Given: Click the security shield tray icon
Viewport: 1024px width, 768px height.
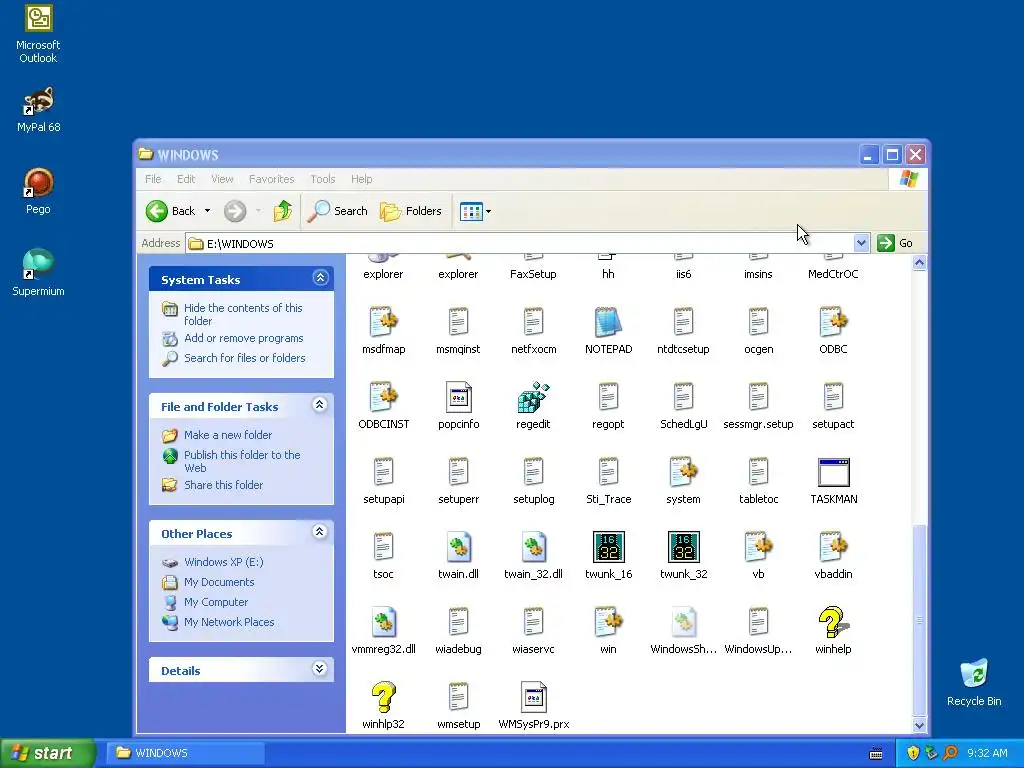Looking at the screenshot, I should pos(913,753).
